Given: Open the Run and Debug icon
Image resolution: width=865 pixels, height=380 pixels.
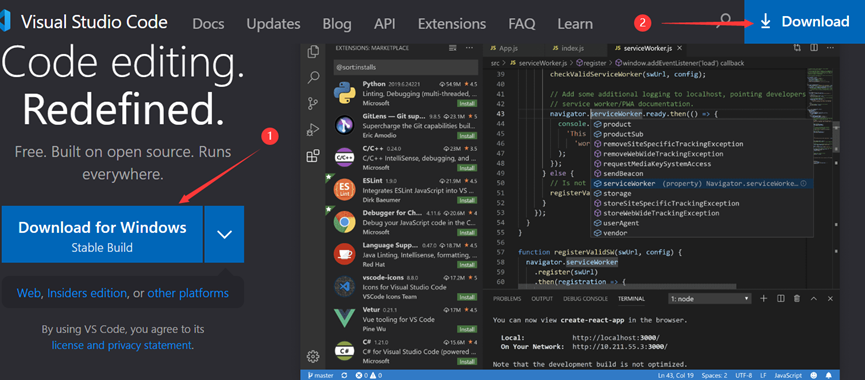Looking at the screenshot, I should click(313, 130).
